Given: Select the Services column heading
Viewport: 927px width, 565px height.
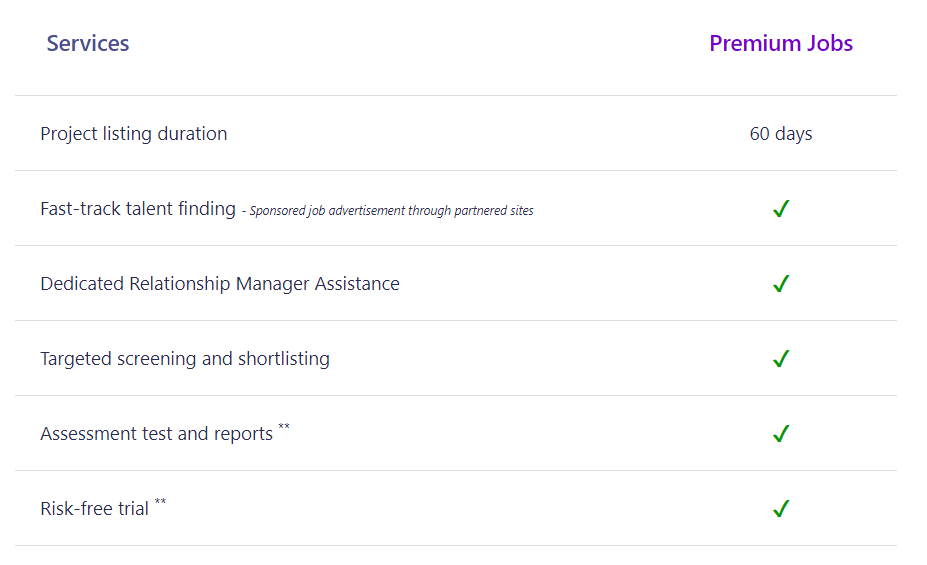Looking at the screenshot, I should [88, 43].
